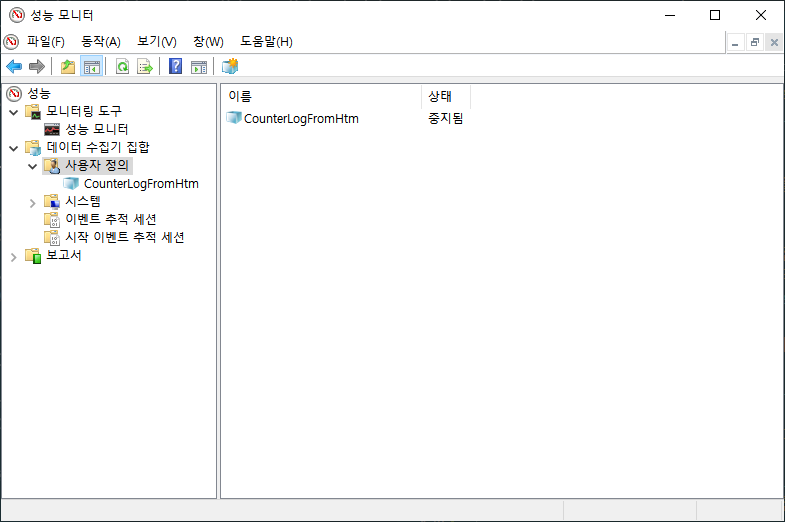
Task: Click the 시스템 folder icon
Action: [x=52, y=202]
